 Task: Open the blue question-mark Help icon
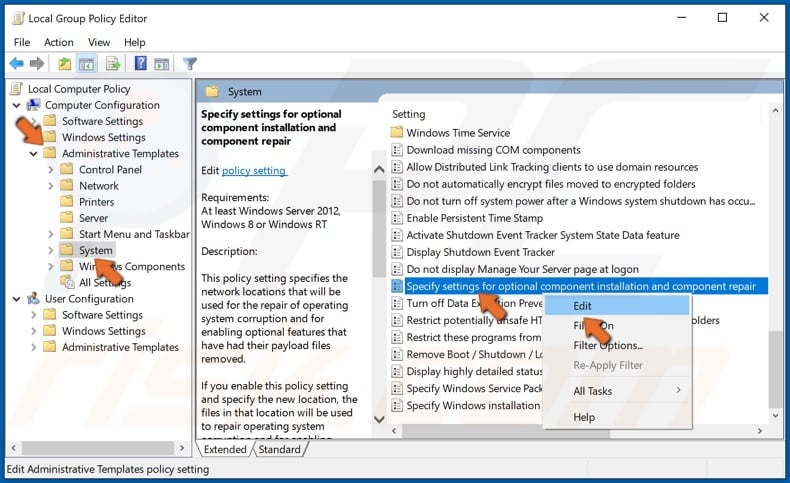coord(141,63)
